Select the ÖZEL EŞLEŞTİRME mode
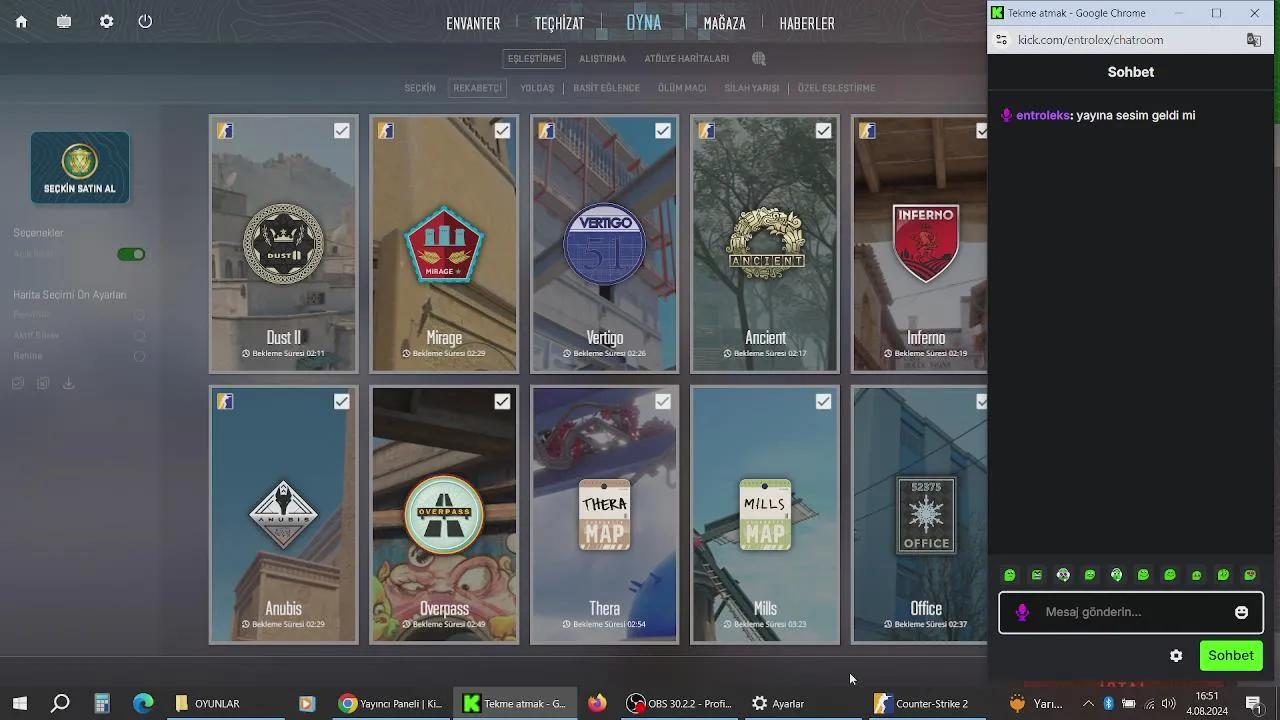 pyautogui.click(x=836, y=88)
